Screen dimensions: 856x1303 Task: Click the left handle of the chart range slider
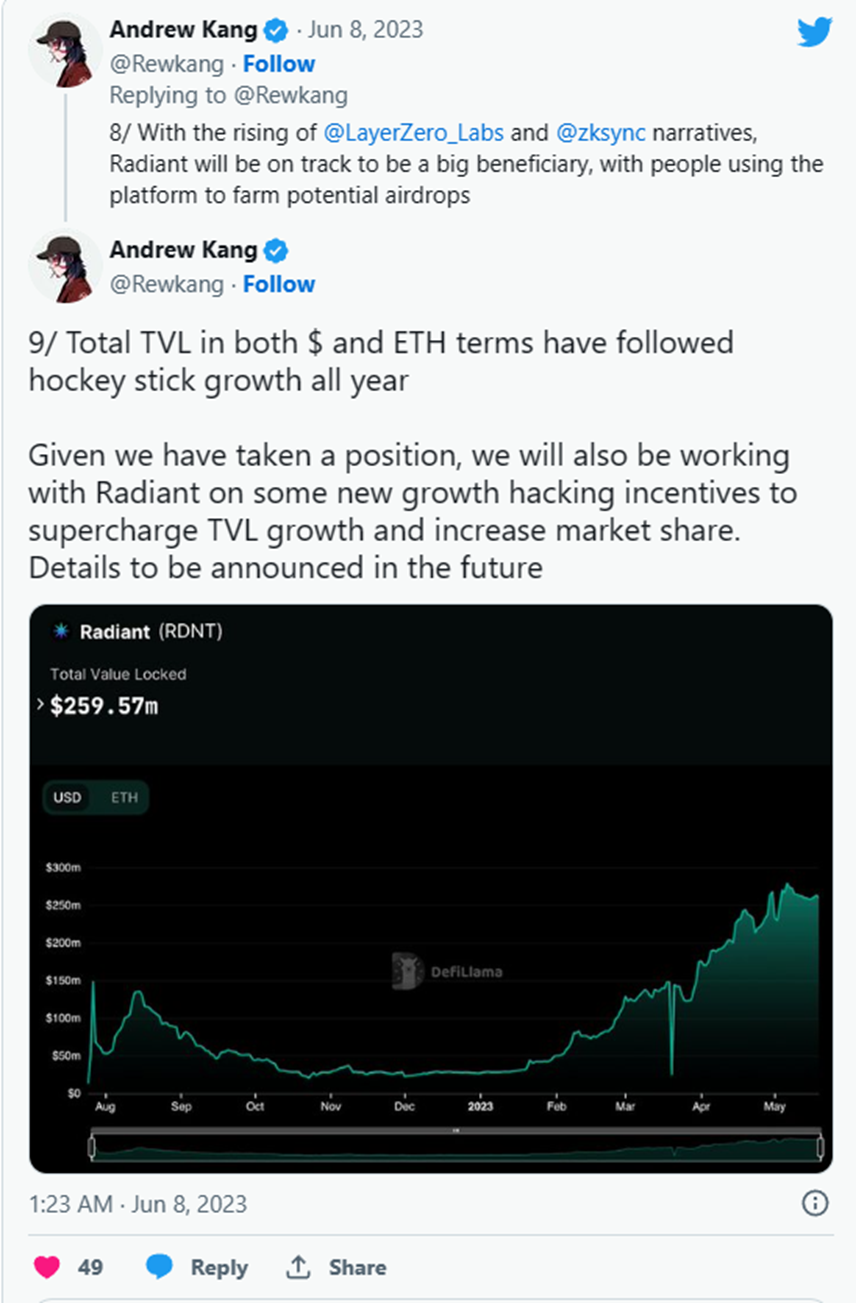(92, 1146)
